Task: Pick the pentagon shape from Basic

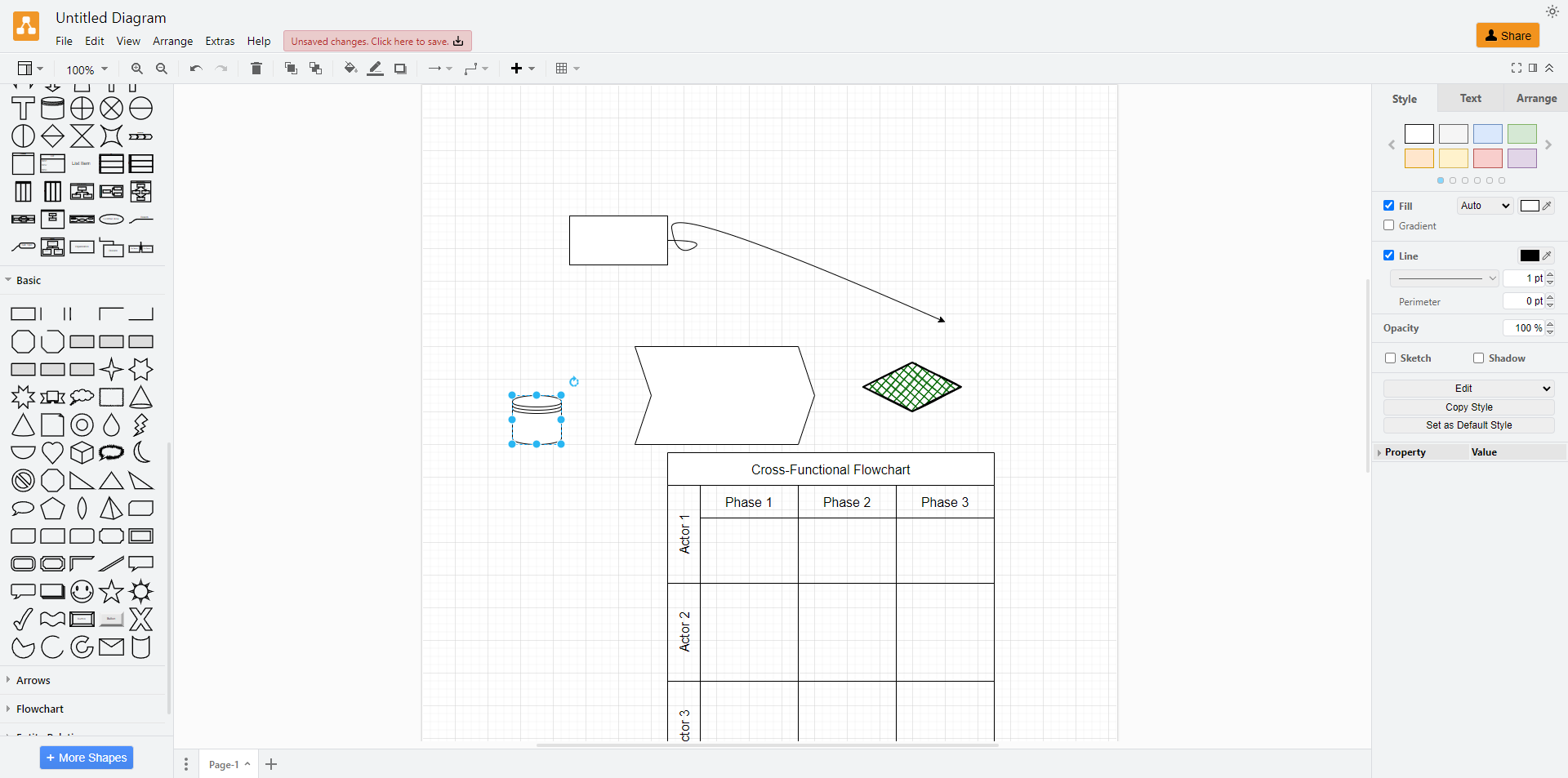Action: click(x=53, y=509)
